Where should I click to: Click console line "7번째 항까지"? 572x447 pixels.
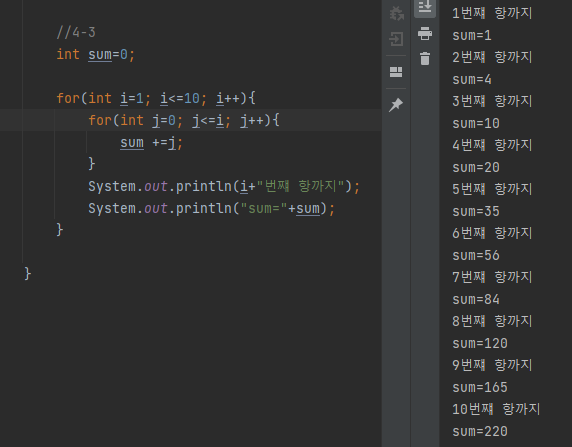click(x=492, y=277)
